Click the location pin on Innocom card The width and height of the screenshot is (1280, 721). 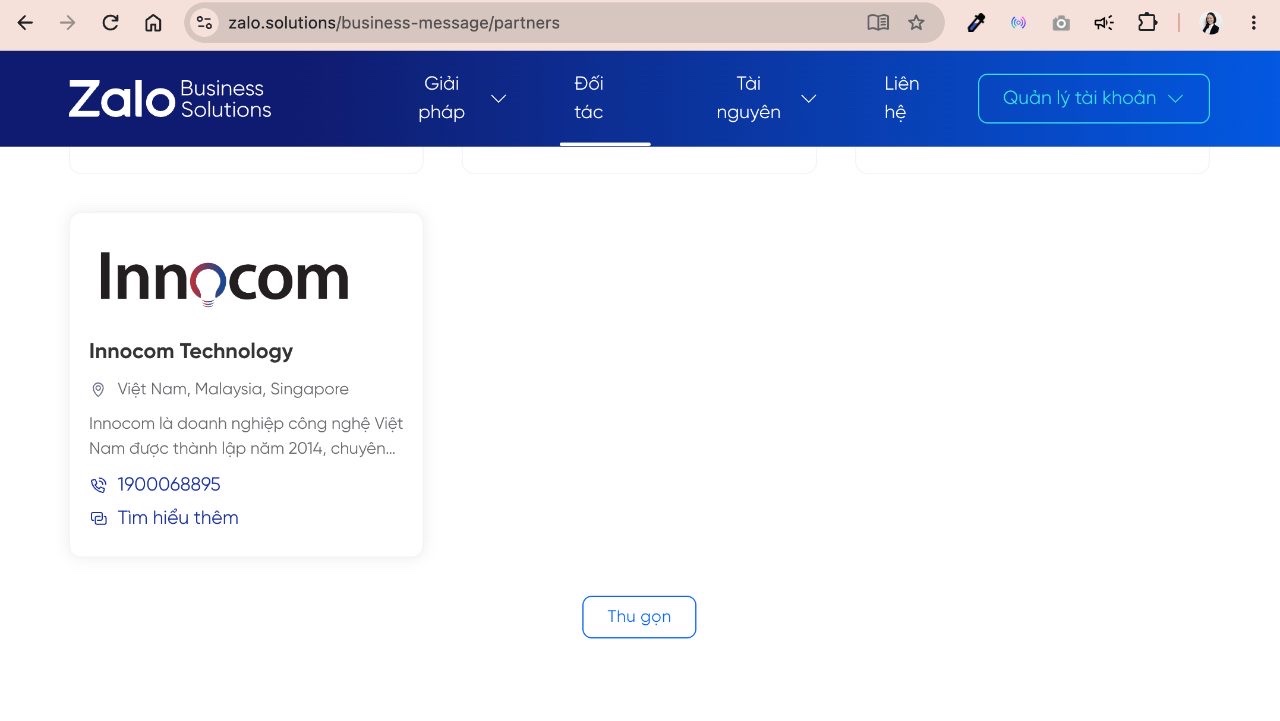coord(98,389)
